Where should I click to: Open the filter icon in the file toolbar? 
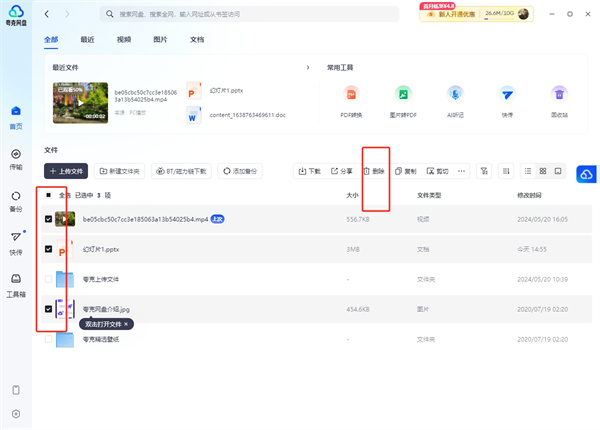tap(484, 171)
